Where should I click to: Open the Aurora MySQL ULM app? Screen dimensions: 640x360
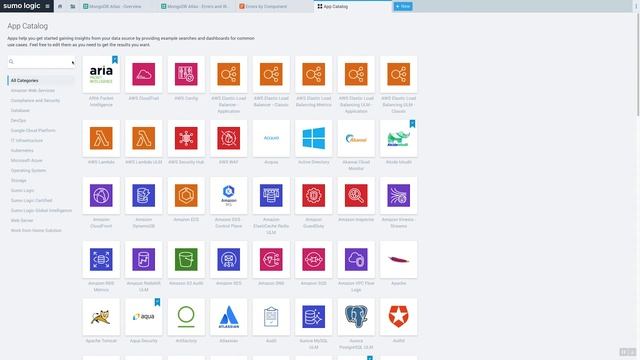[x=313, y=317]
